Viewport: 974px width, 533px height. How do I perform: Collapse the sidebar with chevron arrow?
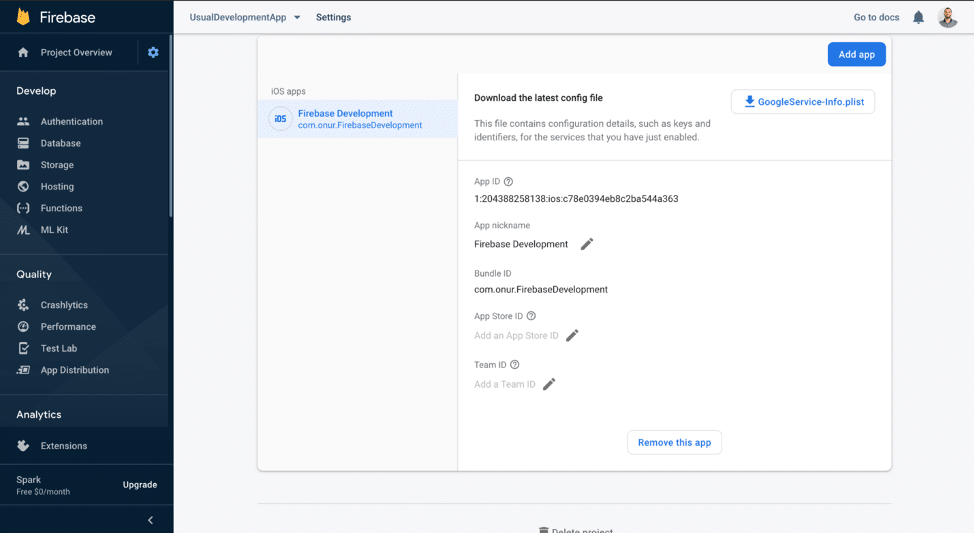point(150,520)
